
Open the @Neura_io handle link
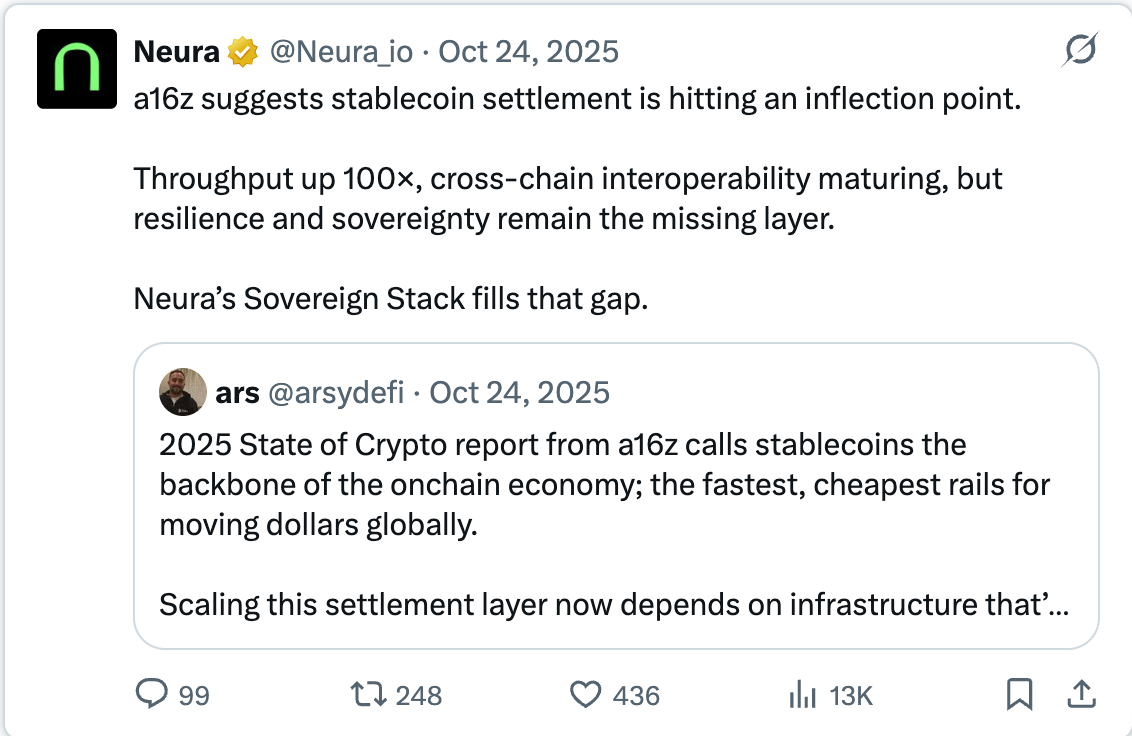pyautogui.click(x=341, y=52)
